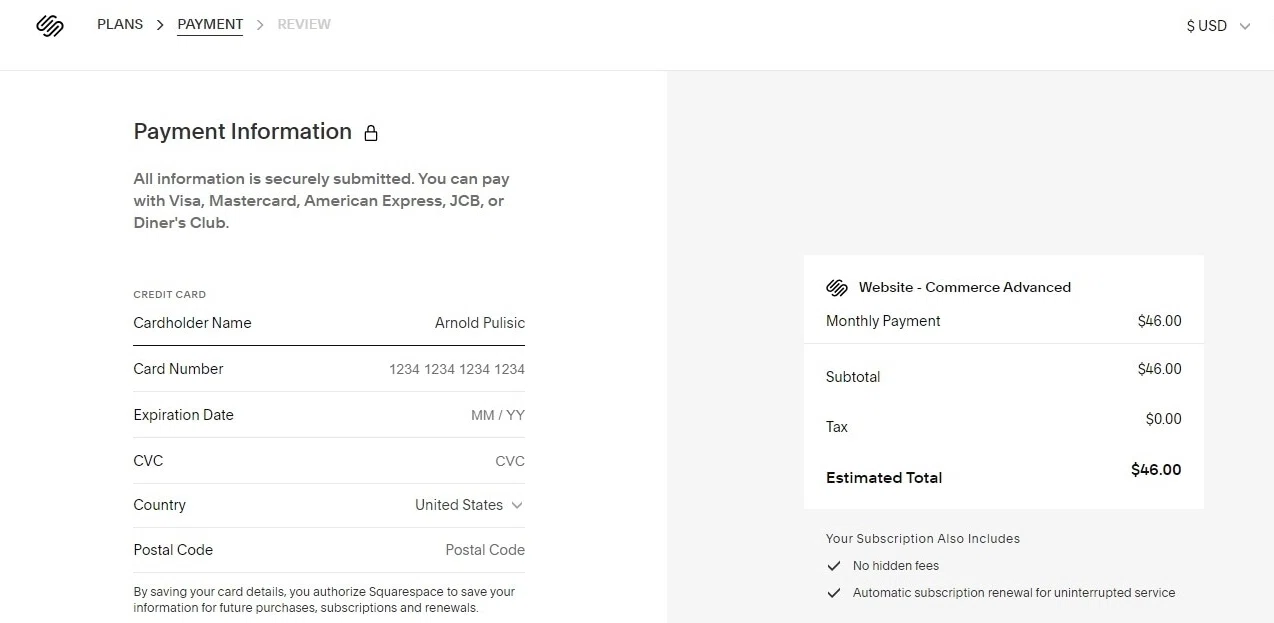Go back to the PLANS step
This screenshot has height=623, width=1274.
coord(120,24)
